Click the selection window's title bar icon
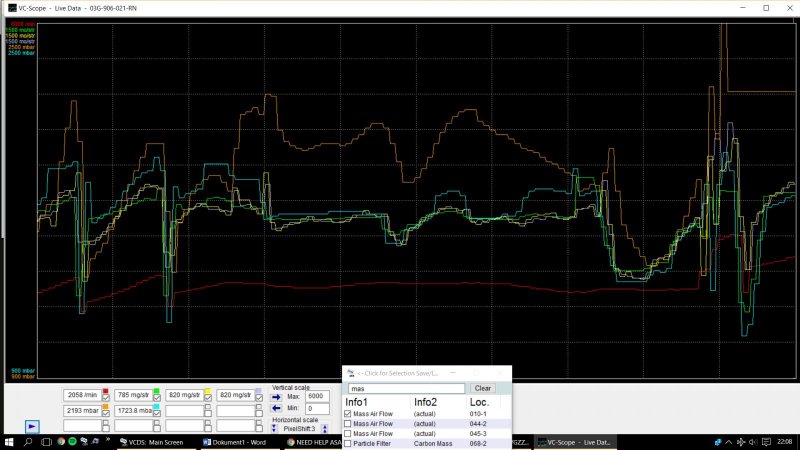This screenshot has height=450, width=800. (x=351, y=373)
